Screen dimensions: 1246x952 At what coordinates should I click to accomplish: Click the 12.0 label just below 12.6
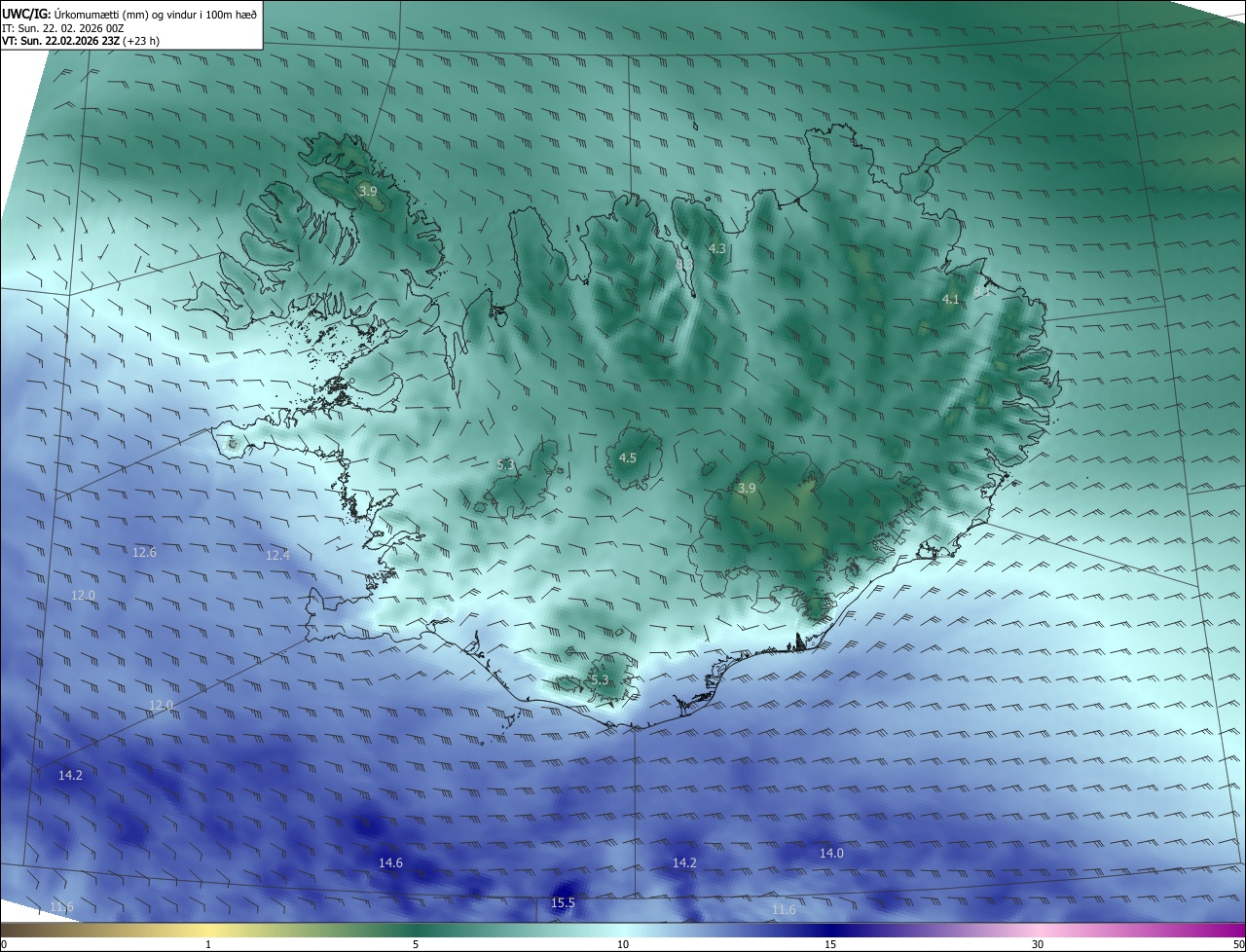83,596
